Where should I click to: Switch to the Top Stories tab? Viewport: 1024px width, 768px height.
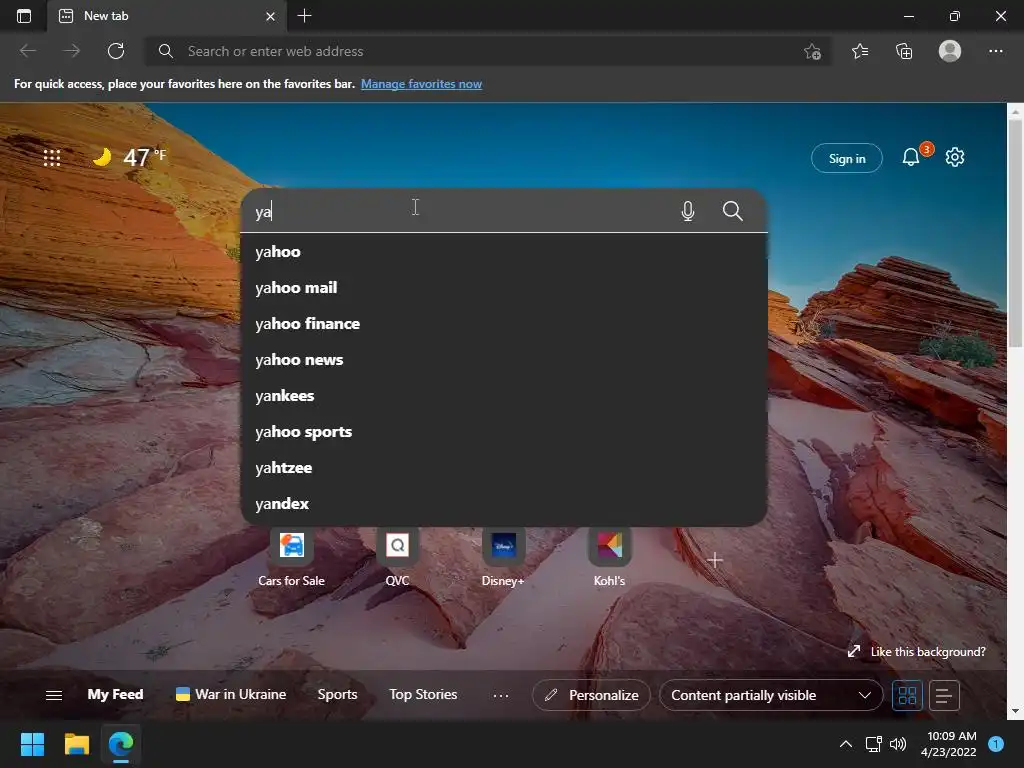coord(423,694)
